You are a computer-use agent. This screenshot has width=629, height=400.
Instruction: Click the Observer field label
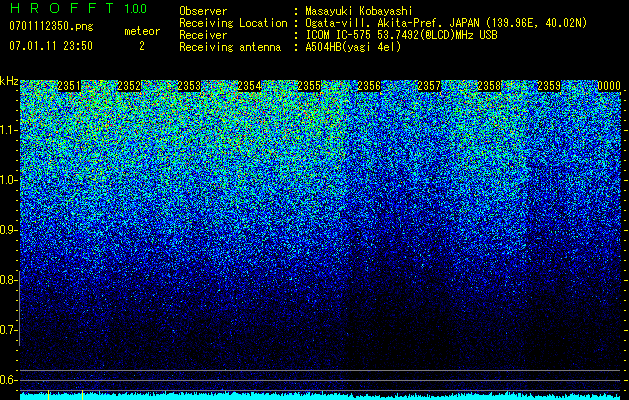203,12
